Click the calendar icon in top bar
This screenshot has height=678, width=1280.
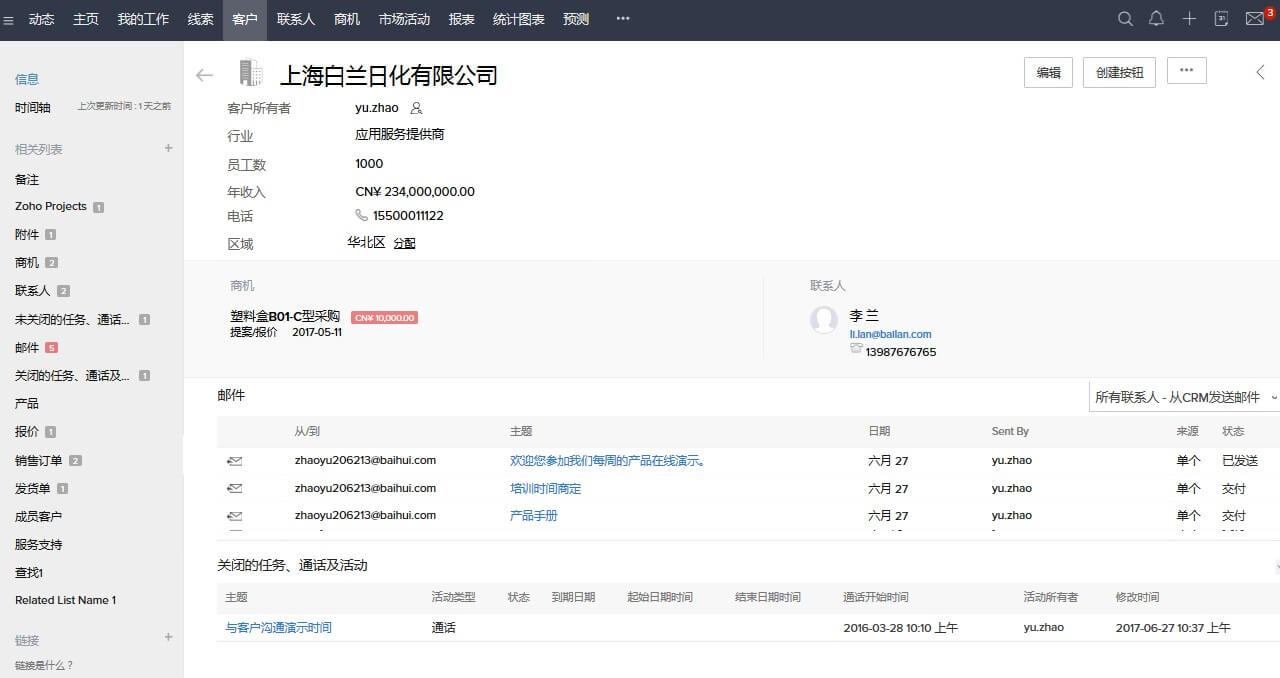click(1221, 19)
